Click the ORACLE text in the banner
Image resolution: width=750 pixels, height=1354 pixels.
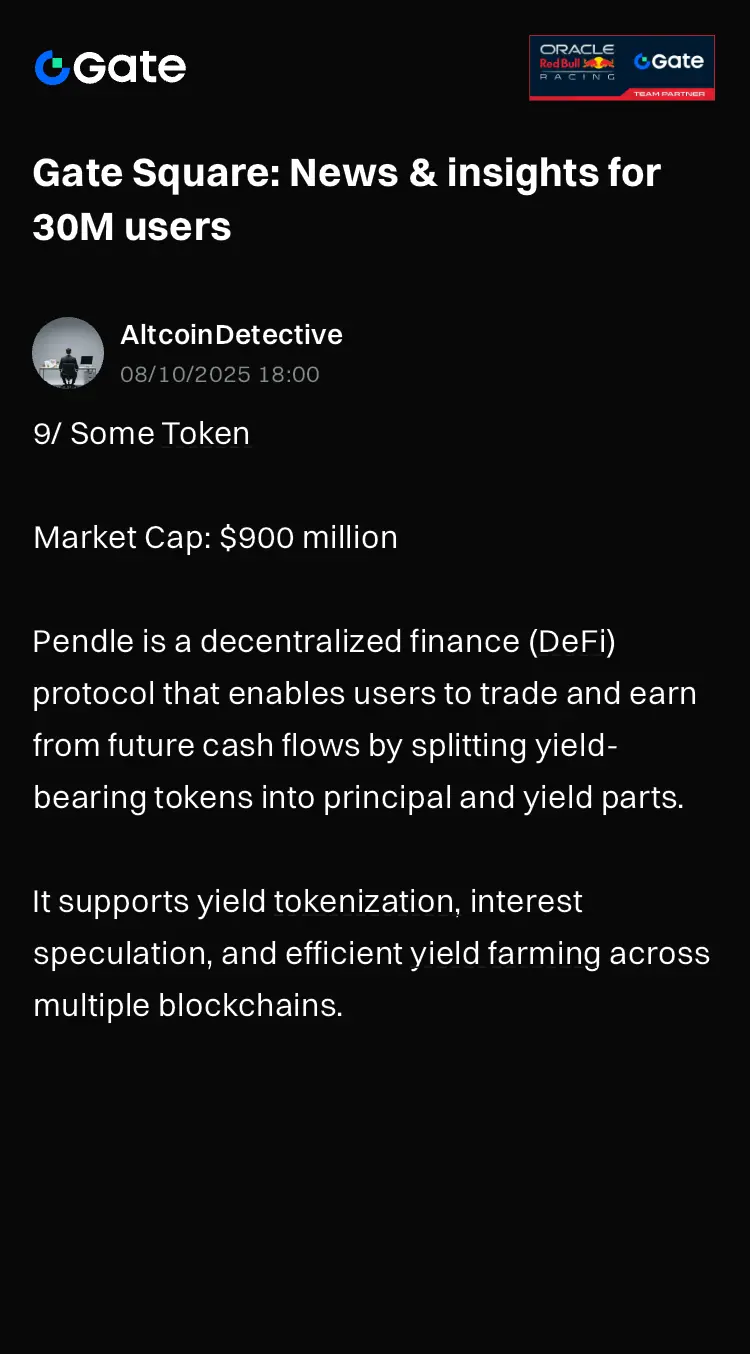pyautogui.click(x=577, y=49)
